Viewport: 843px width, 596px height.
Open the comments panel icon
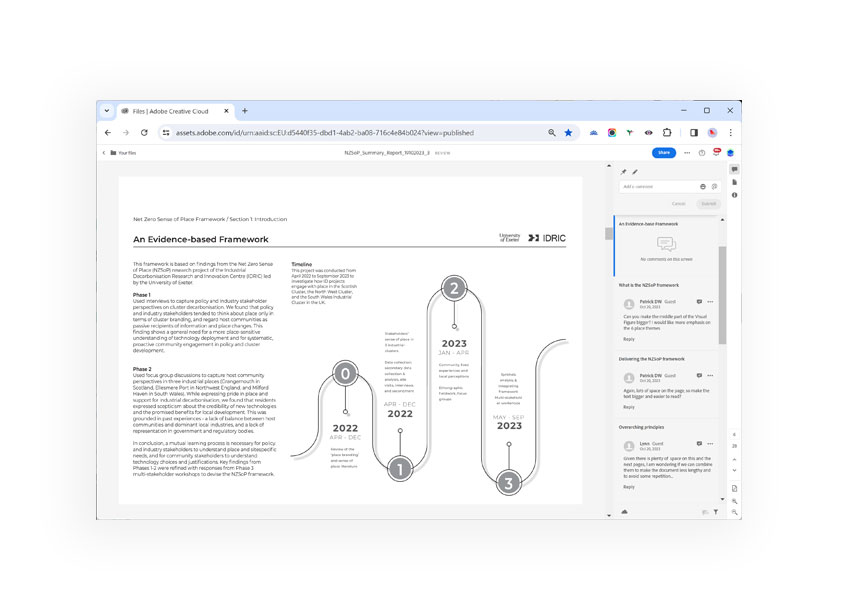[734, 170]
